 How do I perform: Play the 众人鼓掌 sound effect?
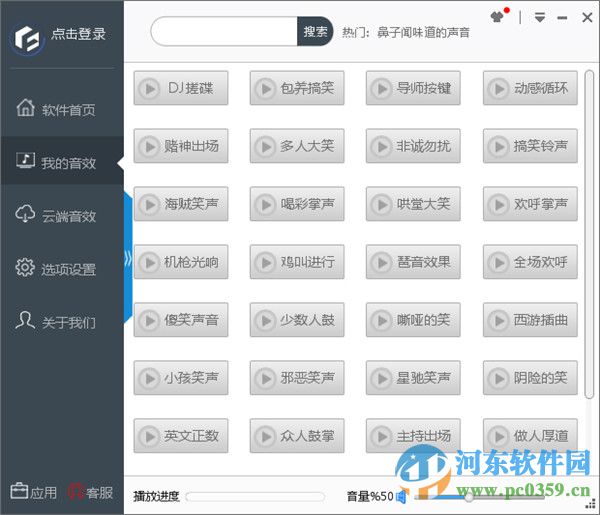coord(297,436)
